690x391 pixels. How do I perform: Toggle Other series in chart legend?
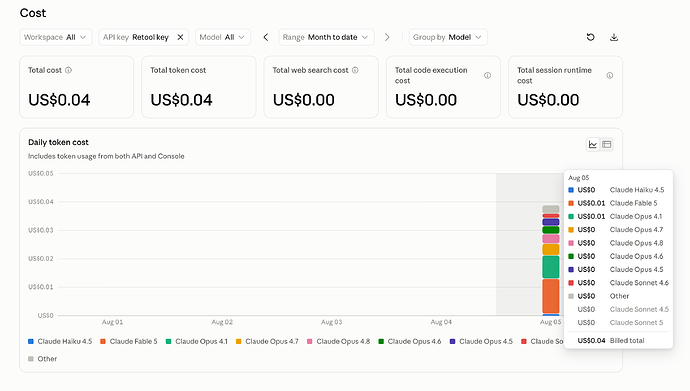43,359
